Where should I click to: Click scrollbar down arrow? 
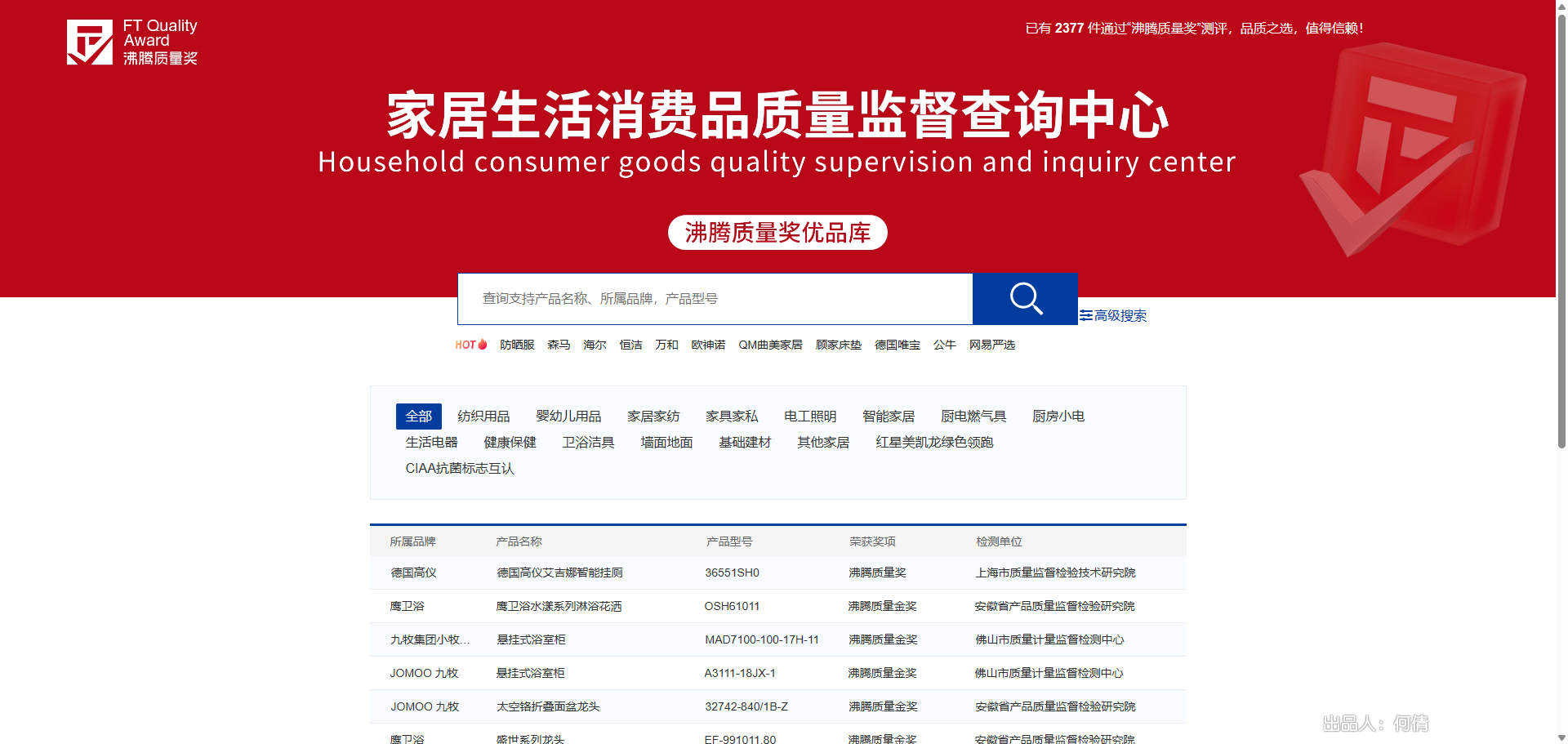pyautogui.click(x=1561, y=737)
